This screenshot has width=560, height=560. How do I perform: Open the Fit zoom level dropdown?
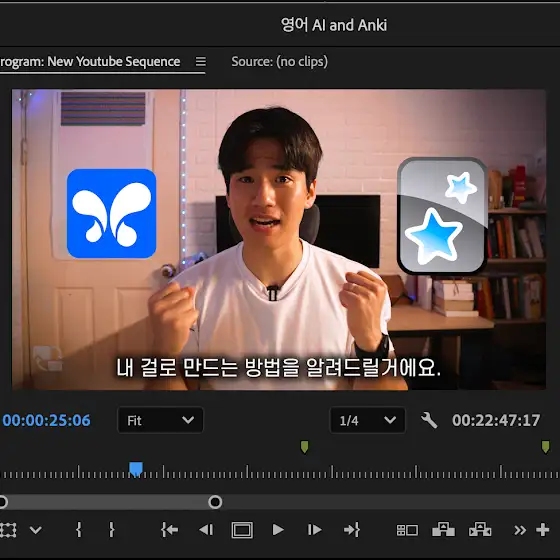coord(160,420)
